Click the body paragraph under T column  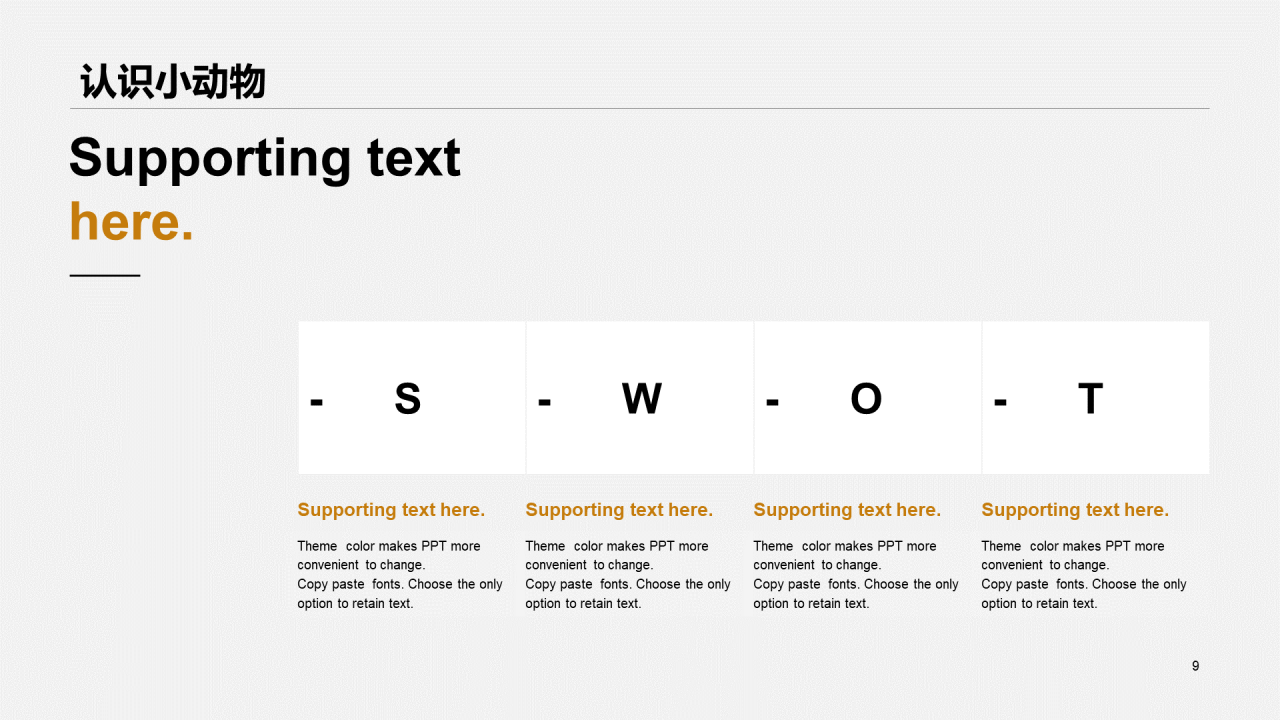(1084, 575)
